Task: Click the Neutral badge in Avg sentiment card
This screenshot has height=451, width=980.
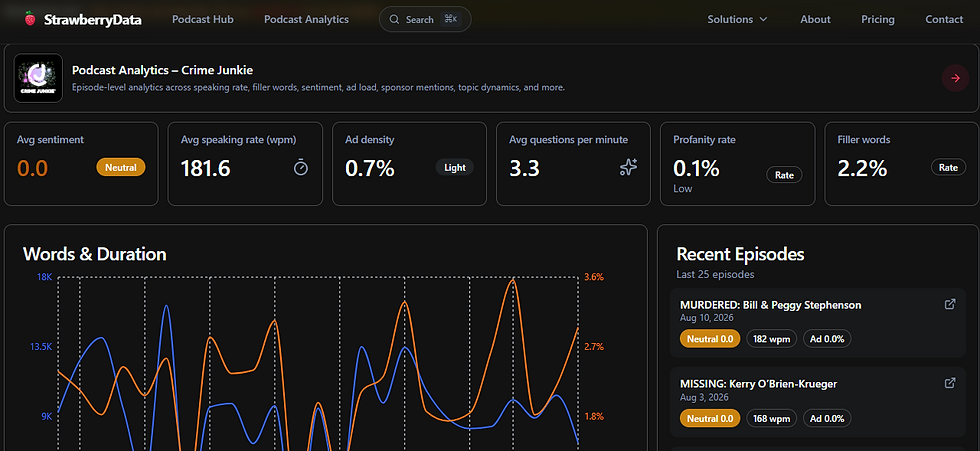Action: tap(121, 167)
